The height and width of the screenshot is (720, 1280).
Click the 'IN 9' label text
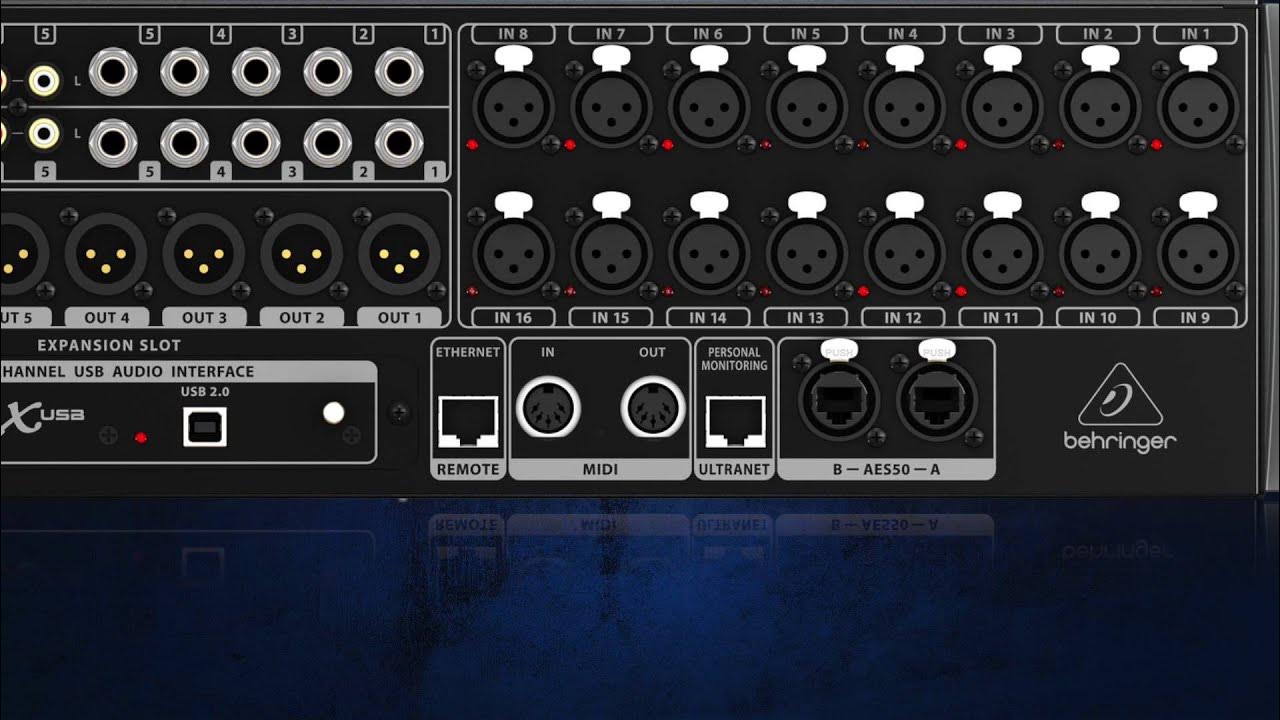point(1195,318)
